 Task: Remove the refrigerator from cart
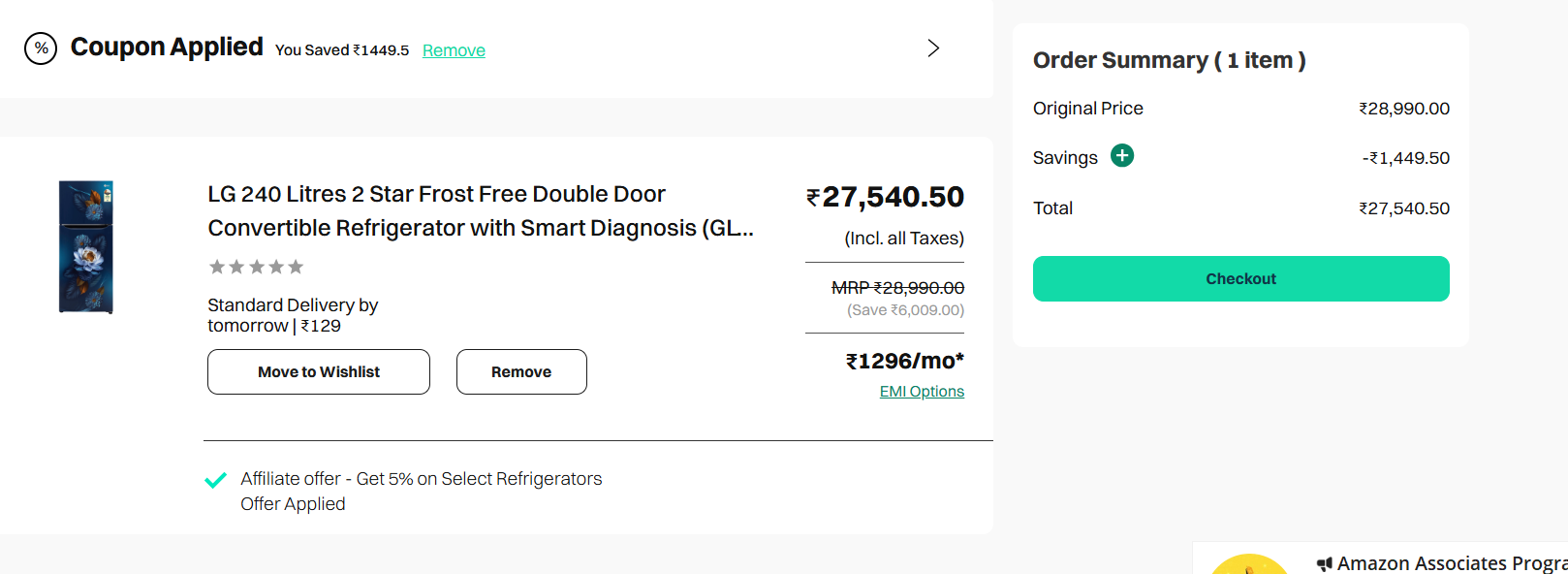521,372
